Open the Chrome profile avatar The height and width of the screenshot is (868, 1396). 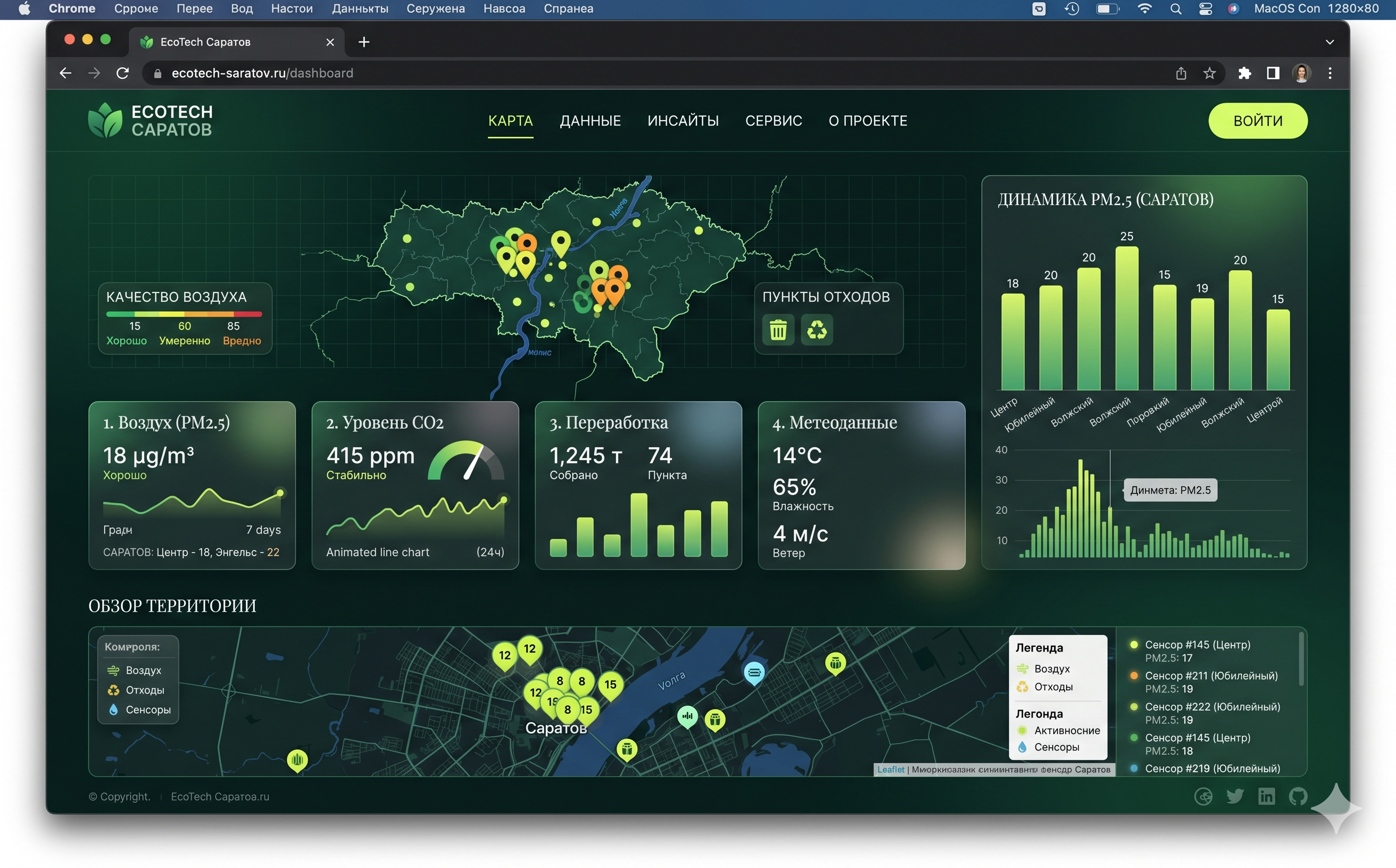point(1302,73)
